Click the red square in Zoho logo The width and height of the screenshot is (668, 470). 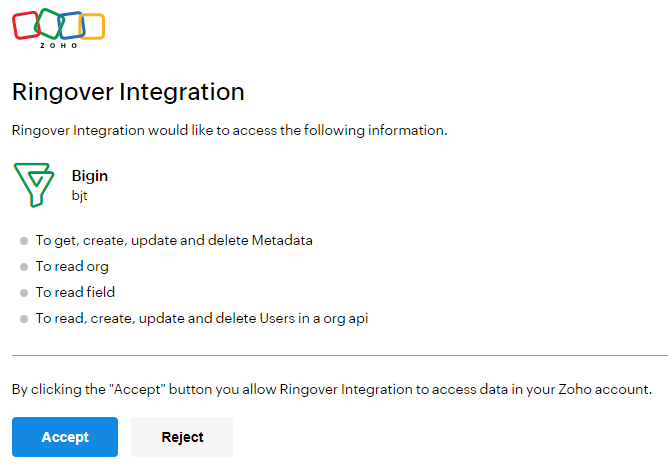coord(26,25)
